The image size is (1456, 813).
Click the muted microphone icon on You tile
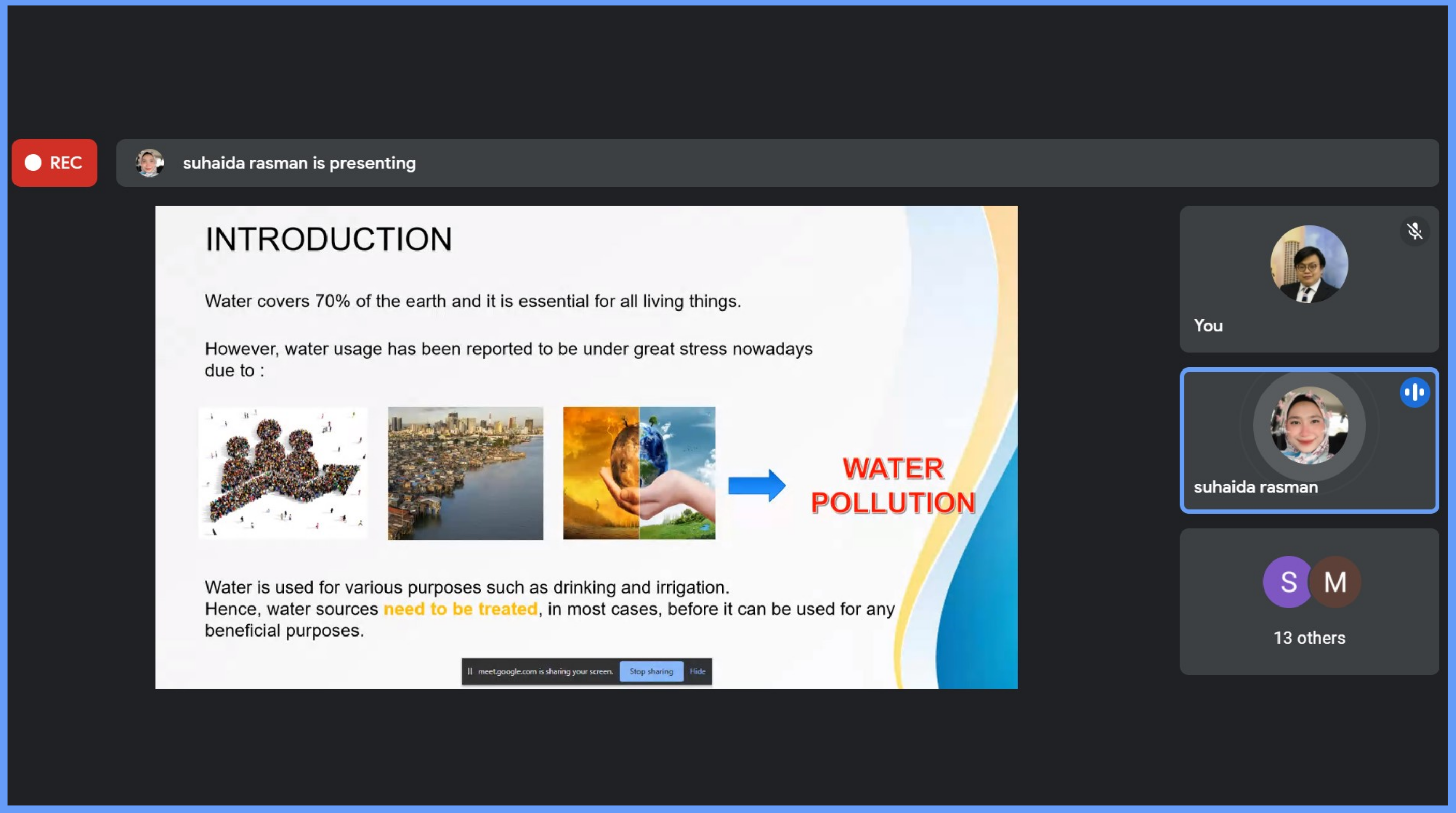pyautogui.click(x=1414, y=231)
